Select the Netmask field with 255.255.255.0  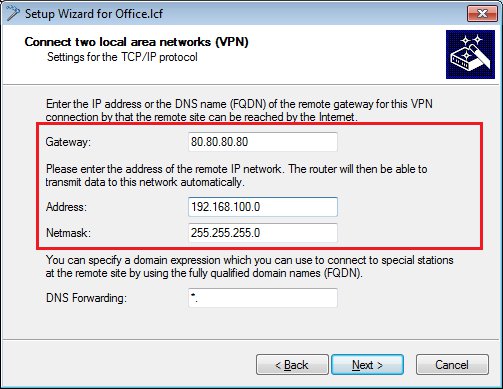[x=263, y=233]
